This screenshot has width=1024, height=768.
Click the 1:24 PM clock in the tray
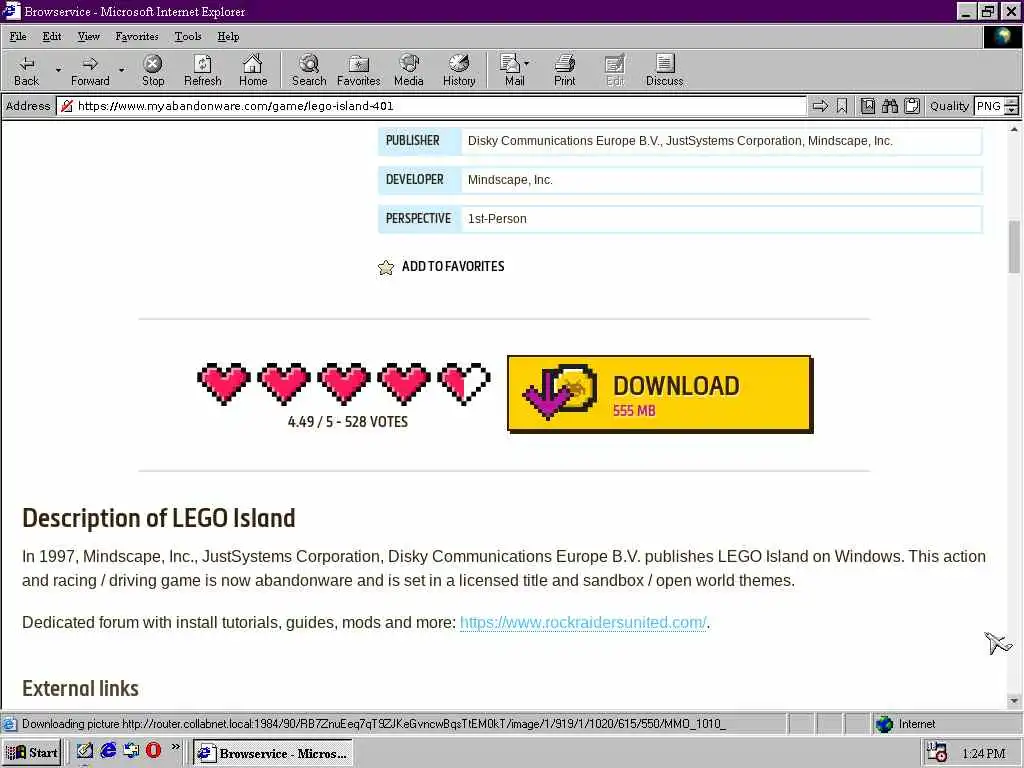[x=984, y=754]
